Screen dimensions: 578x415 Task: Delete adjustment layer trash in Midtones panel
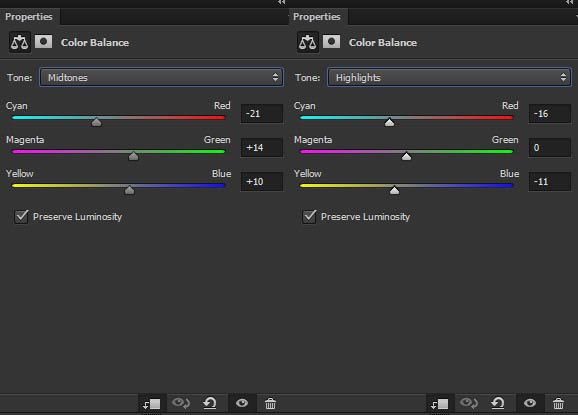pyautogui.click(x=270, y=404)
